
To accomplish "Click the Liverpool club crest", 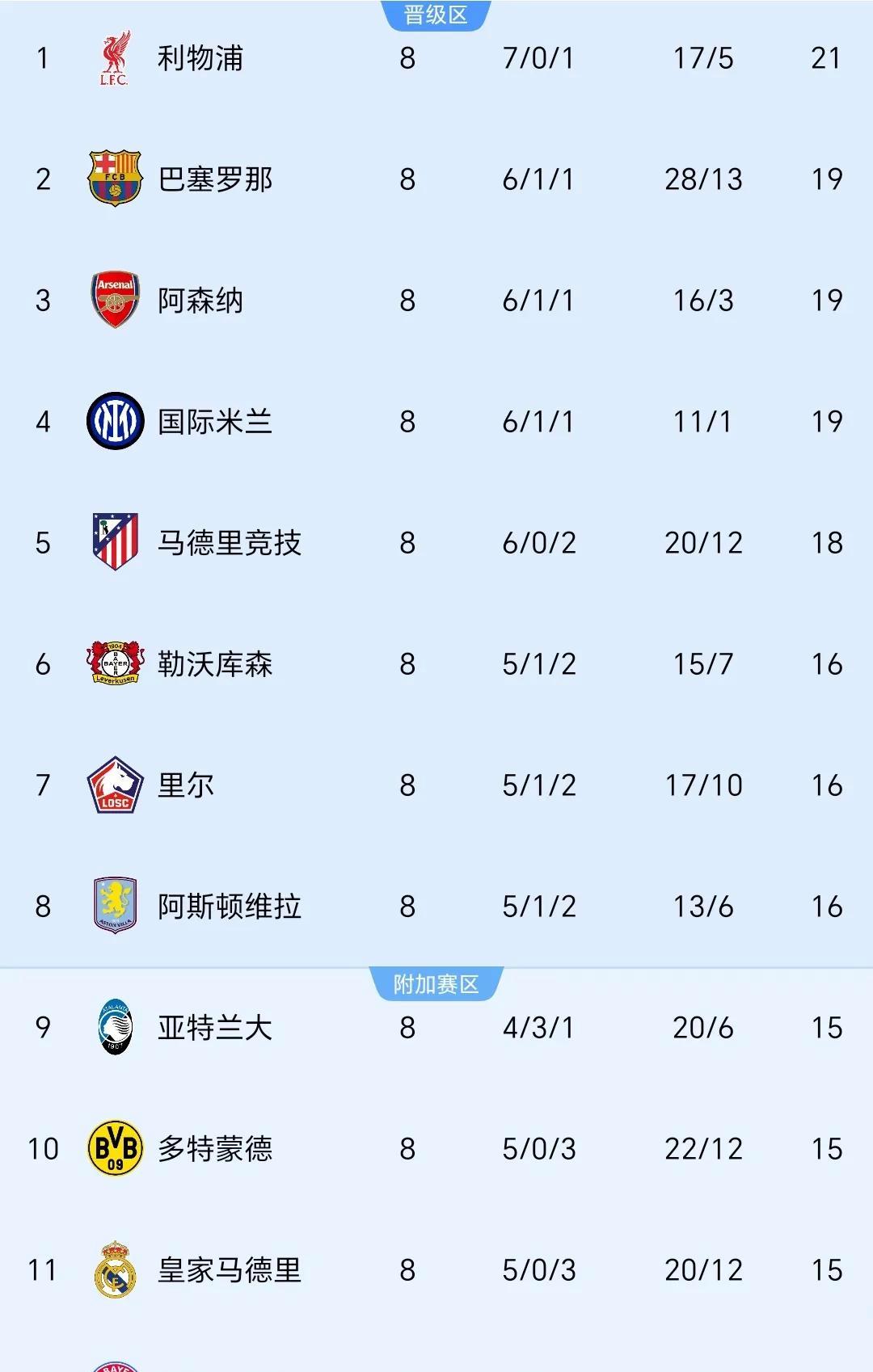I will coord(115,58).
